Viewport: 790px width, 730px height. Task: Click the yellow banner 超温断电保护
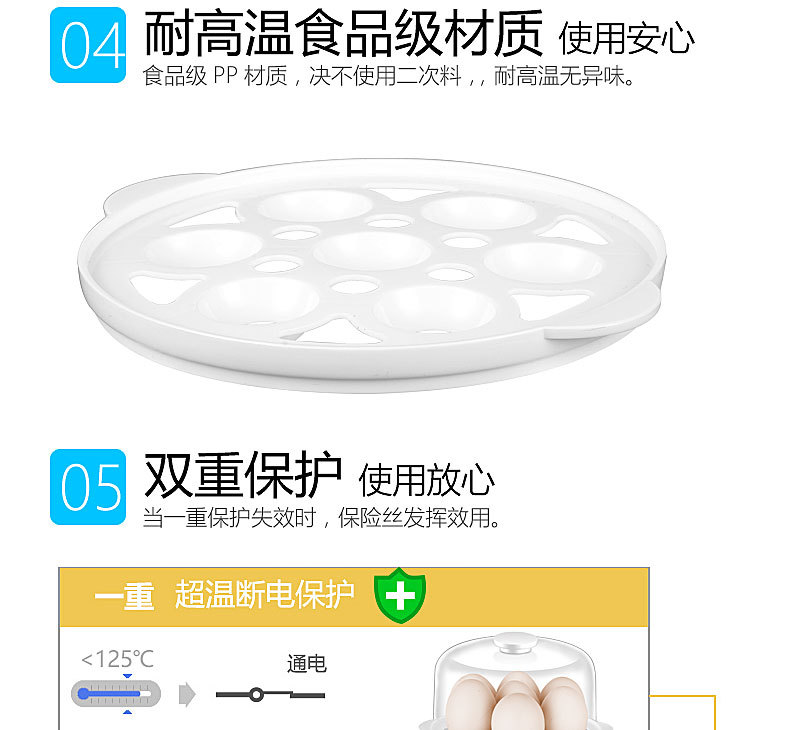[354, 597]
